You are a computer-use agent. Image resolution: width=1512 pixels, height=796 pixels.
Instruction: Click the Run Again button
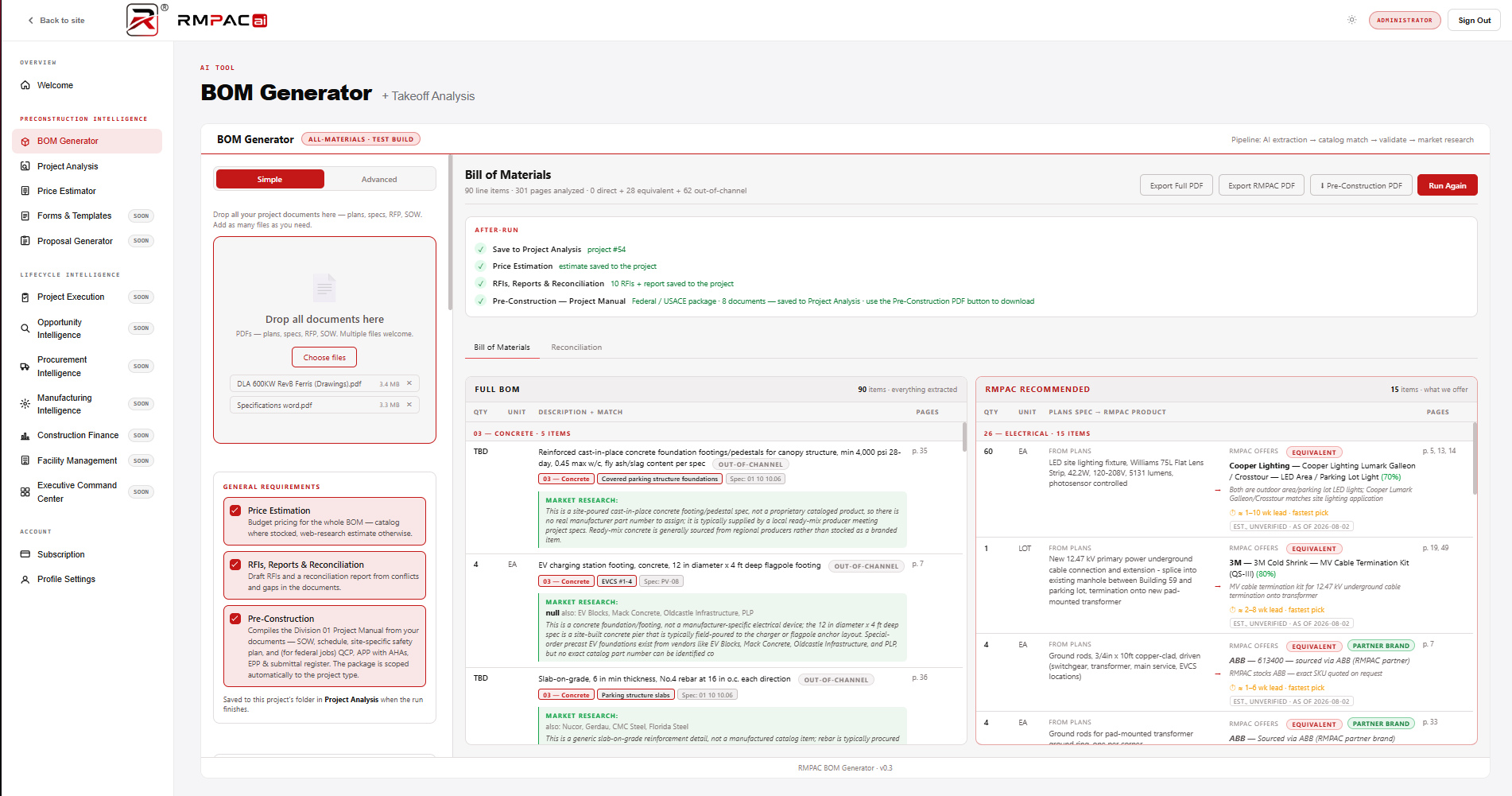point(1447,185)
